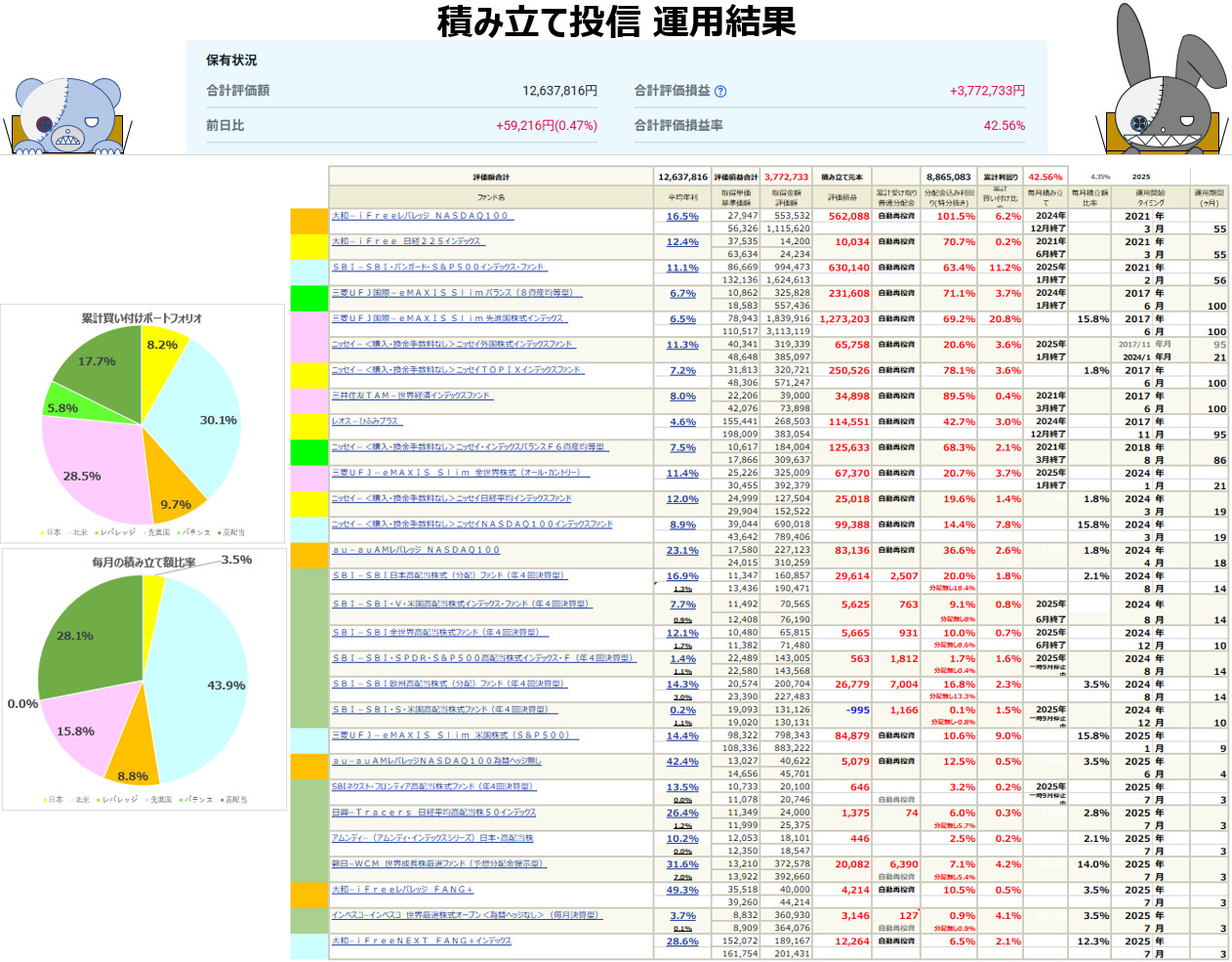Open 大和-iFreeNEXT FANG+インデックス fund link
The width and height of the screenshot is (1232, 962).
pyautogui.click(x=421, y=941)
